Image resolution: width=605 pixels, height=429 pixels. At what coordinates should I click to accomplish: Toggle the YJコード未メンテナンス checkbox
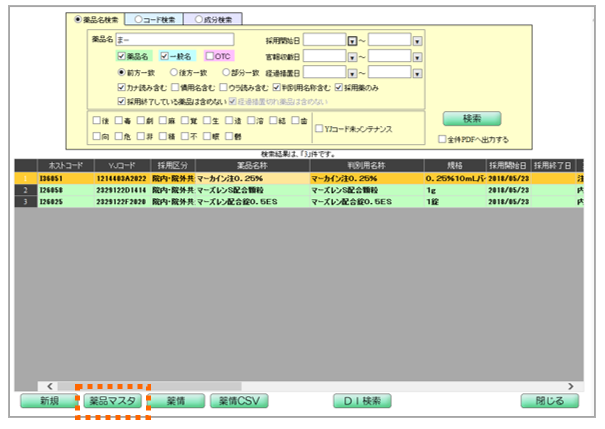[319, 127]
